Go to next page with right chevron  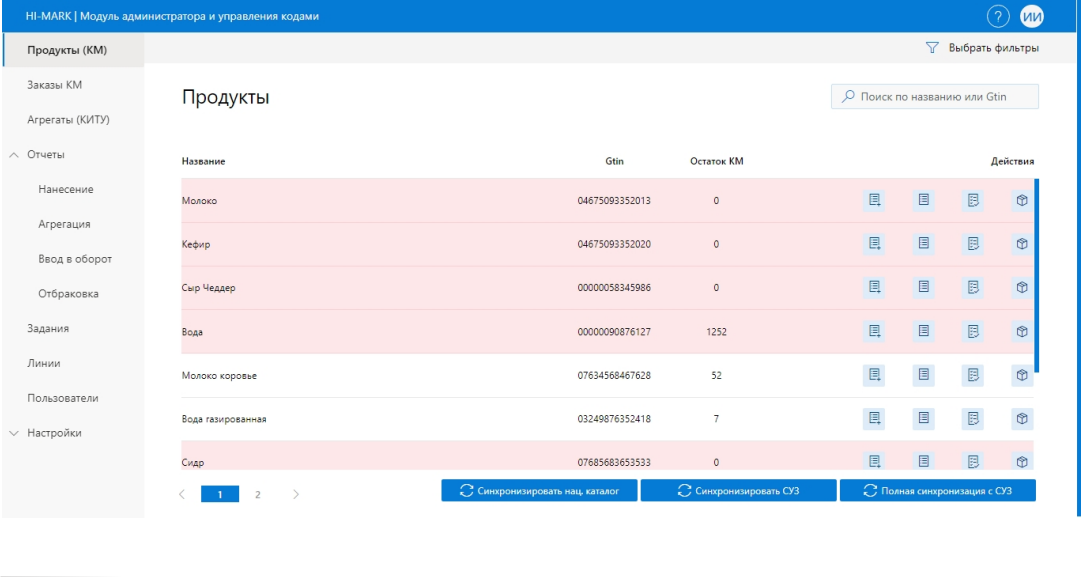coord(296,494)
